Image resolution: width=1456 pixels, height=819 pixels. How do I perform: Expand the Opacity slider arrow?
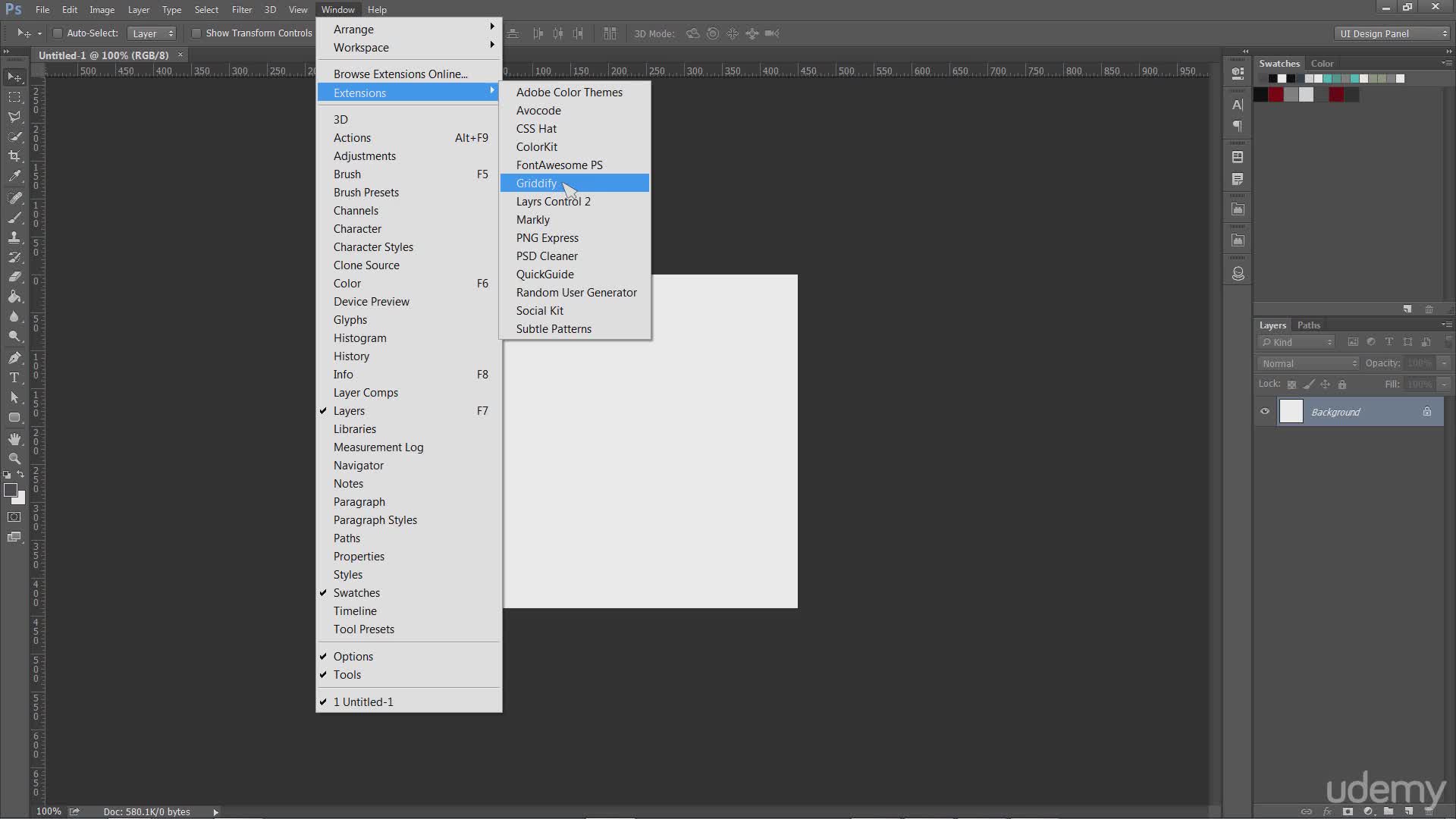tap(1444, 363)
